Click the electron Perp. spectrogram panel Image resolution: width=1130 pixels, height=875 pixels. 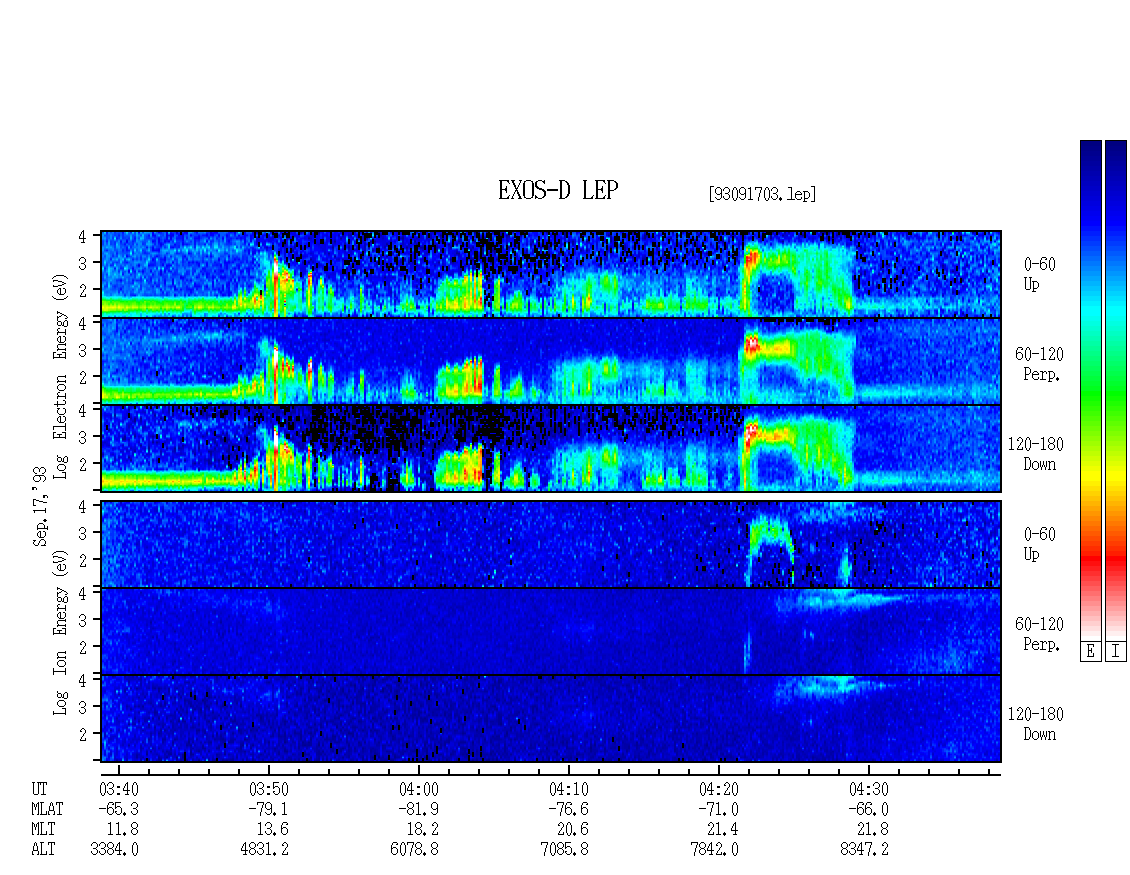tap(551, 361)
